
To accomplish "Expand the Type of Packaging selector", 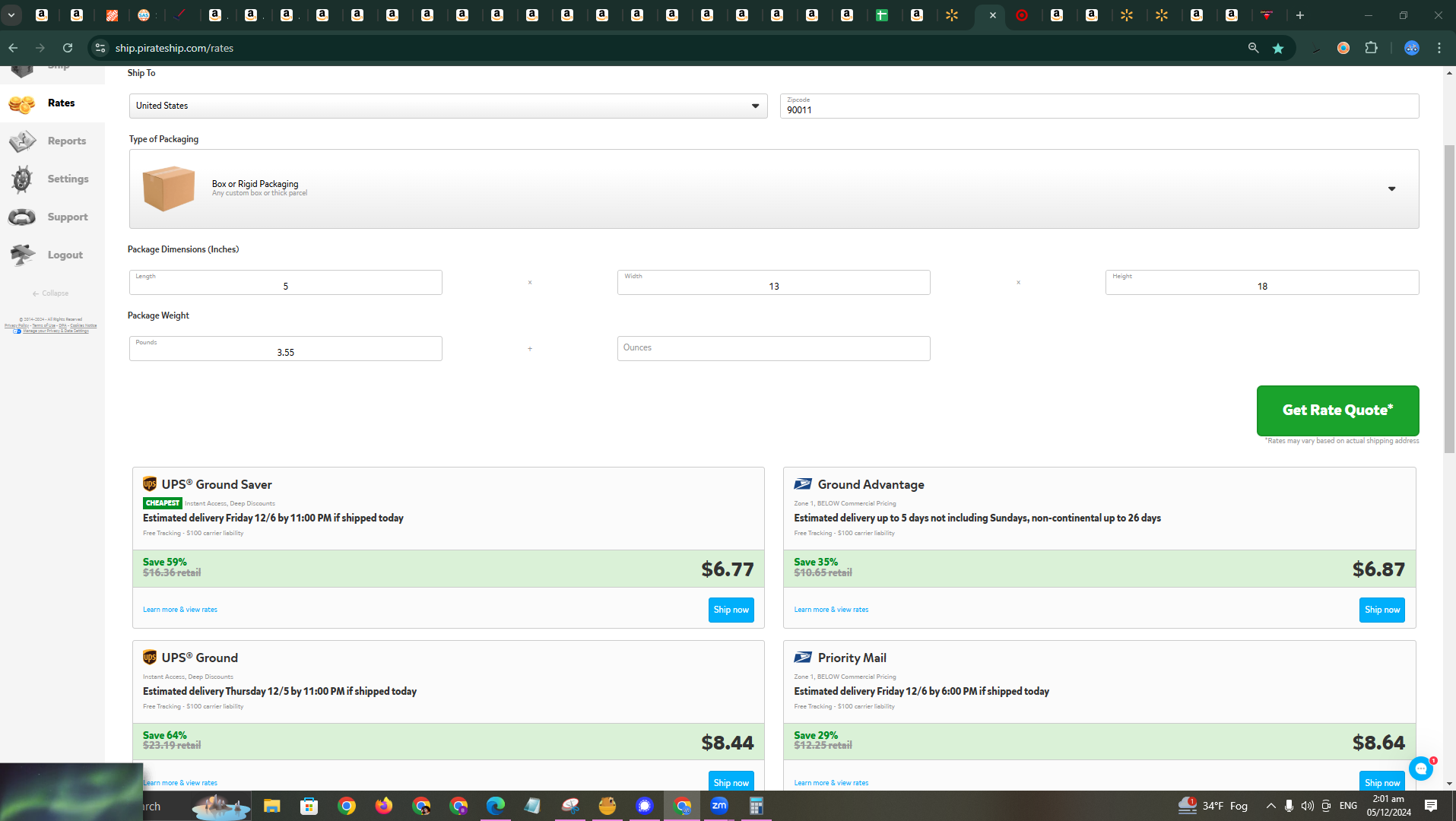I will (x=774, y=189).
